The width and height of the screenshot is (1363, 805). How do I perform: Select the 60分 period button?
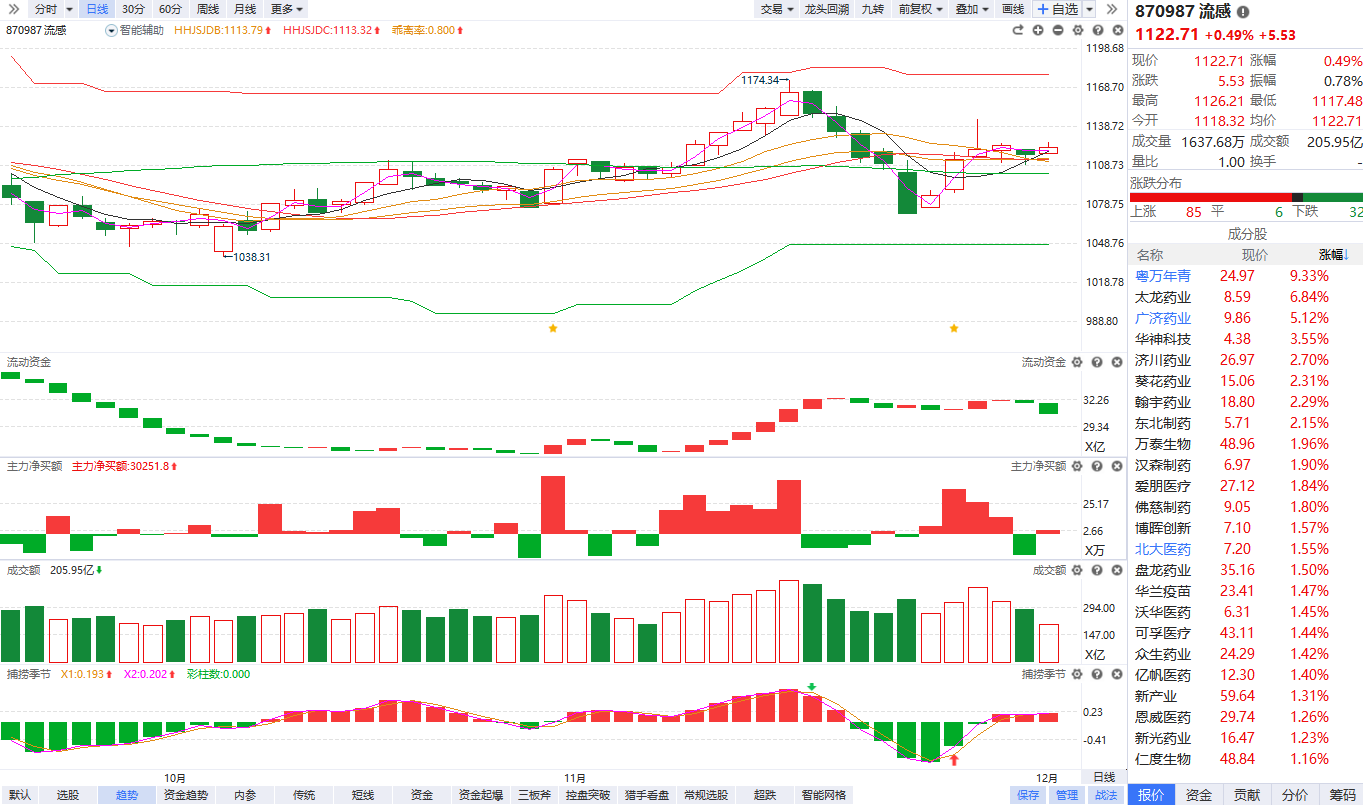coord(171,9)
